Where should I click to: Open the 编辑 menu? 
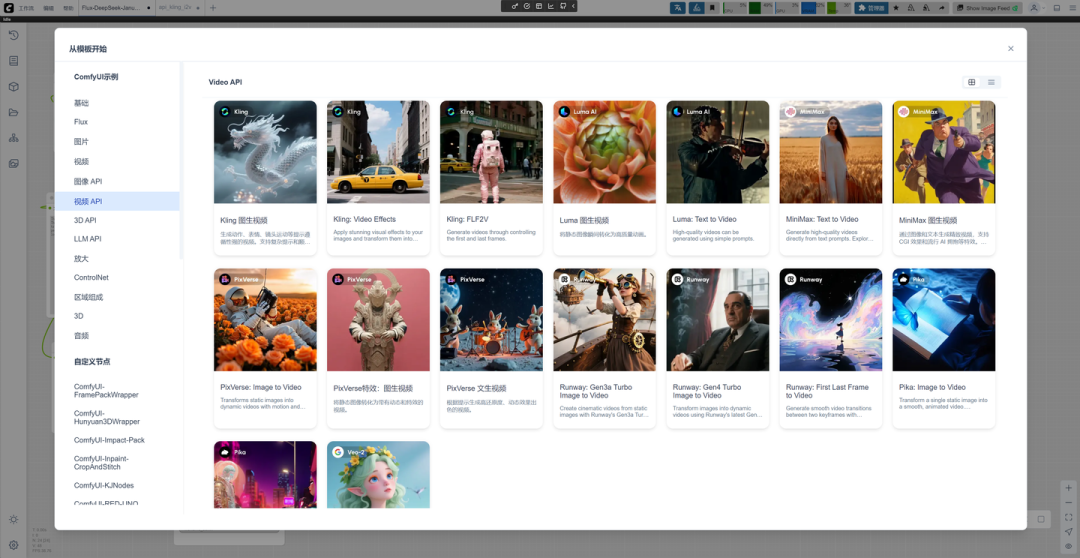[48, 8]
